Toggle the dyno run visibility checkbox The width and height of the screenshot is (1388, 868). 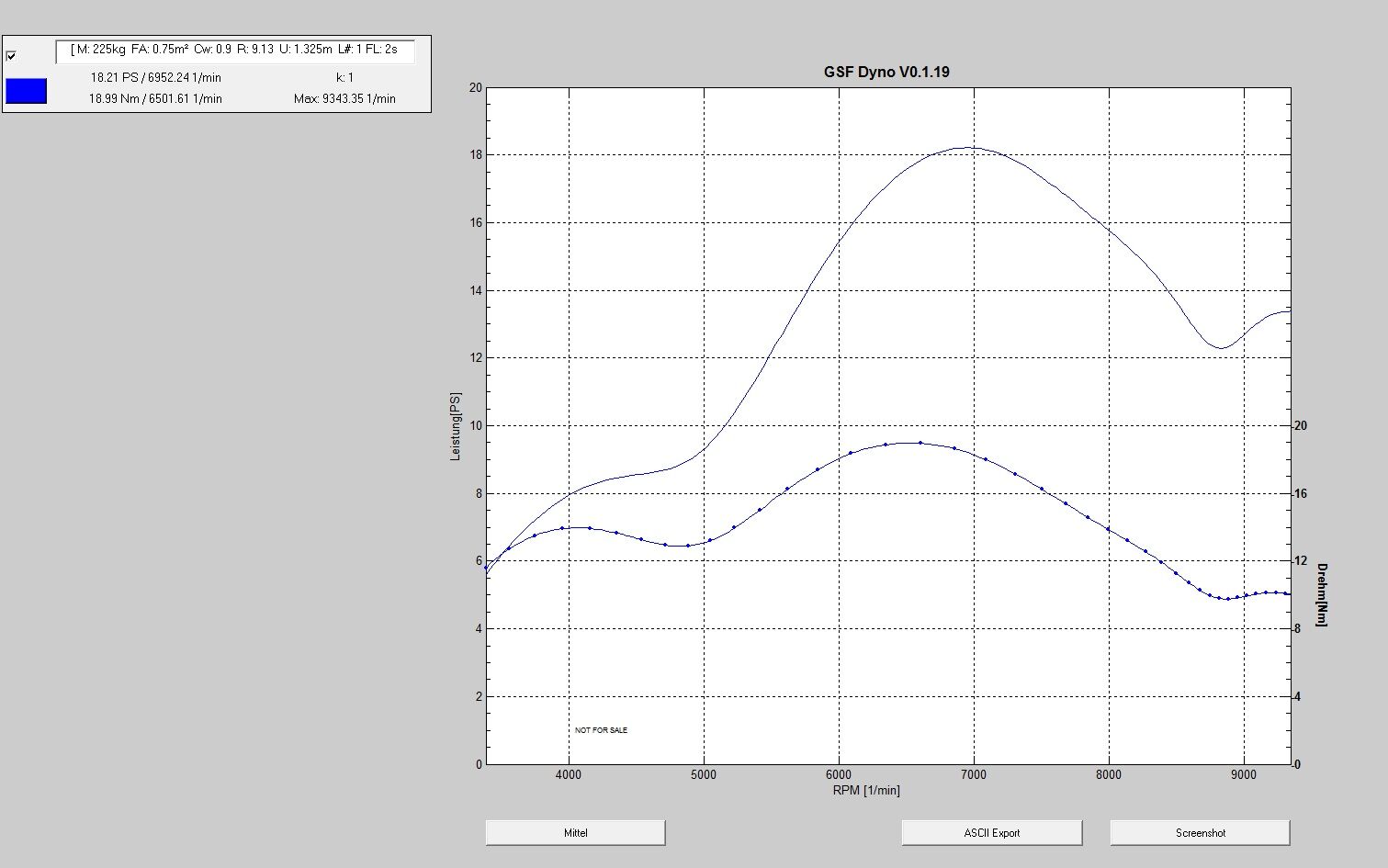tap(11, 56)
